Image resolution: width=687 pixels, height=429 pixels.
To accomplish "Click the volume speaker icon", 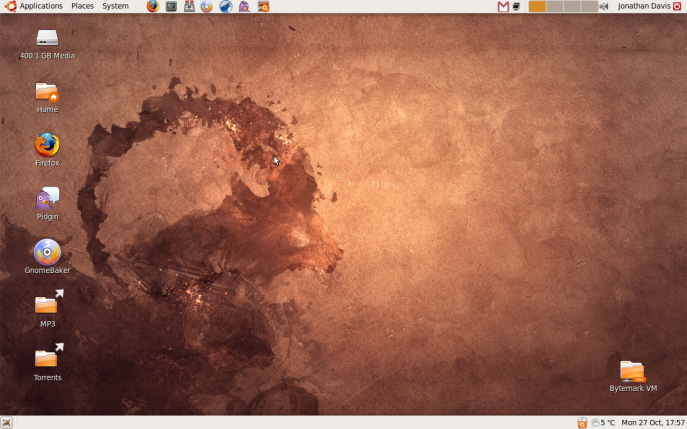I will click(x=604, y=6).
